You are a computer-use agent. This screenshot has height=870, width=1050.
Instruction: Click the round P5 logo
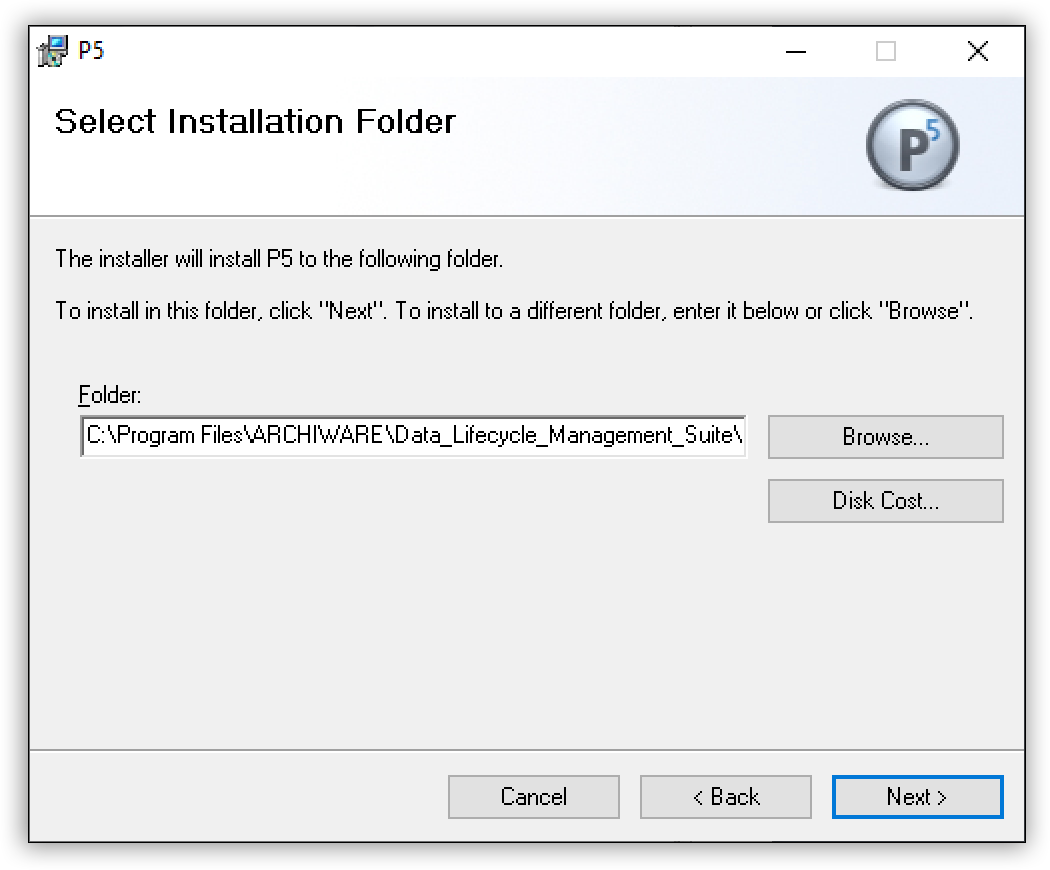coord(911,145)
